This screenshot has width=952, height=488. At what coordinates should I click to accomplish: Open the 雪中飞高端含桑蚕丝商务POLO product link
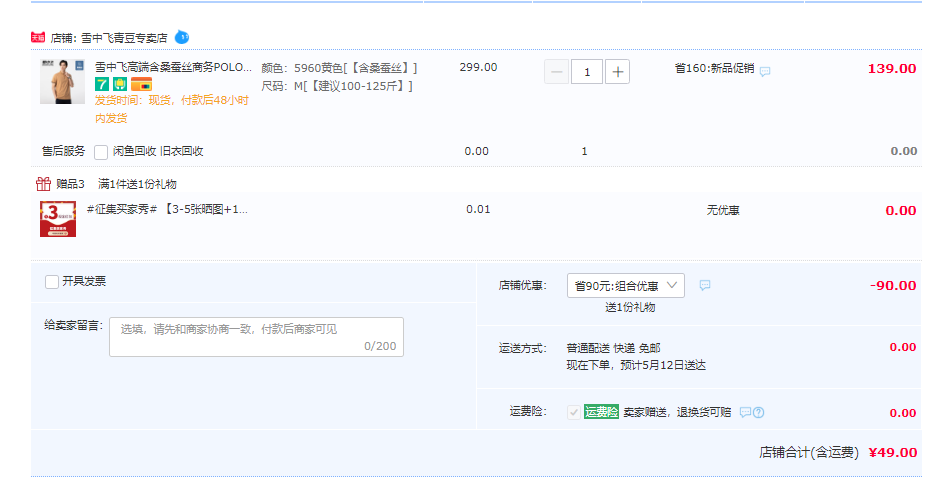173,67
